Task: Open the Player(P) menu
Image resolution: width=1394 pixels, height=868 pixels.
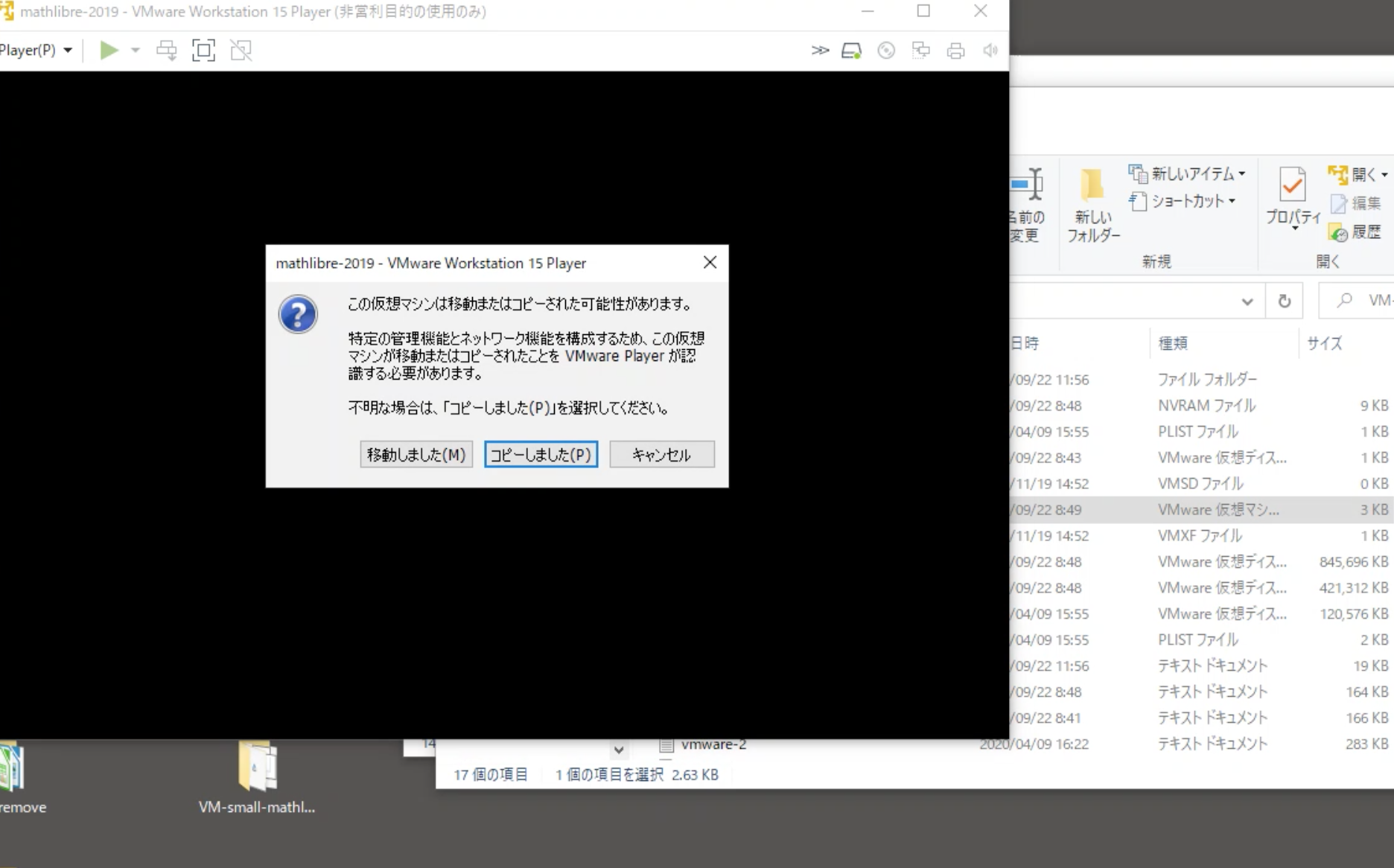Action: tap(36, 50)
